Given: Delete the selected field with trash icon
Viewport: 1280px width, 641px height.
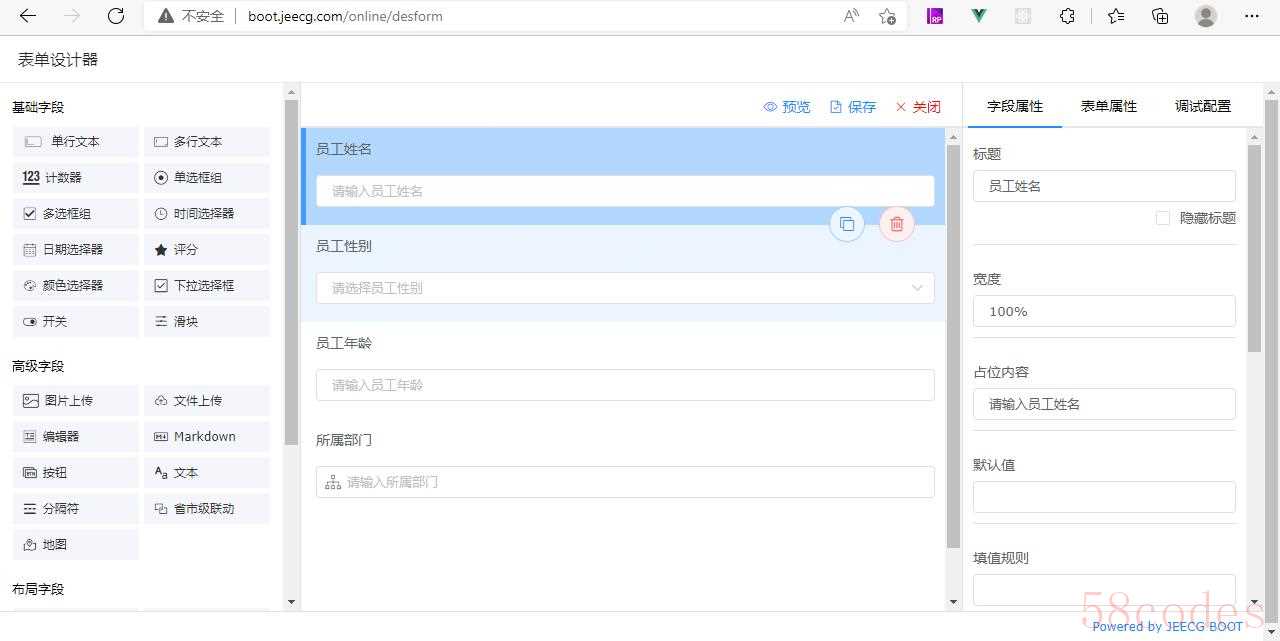Looking at the screenshot, I should pos(897,224).
